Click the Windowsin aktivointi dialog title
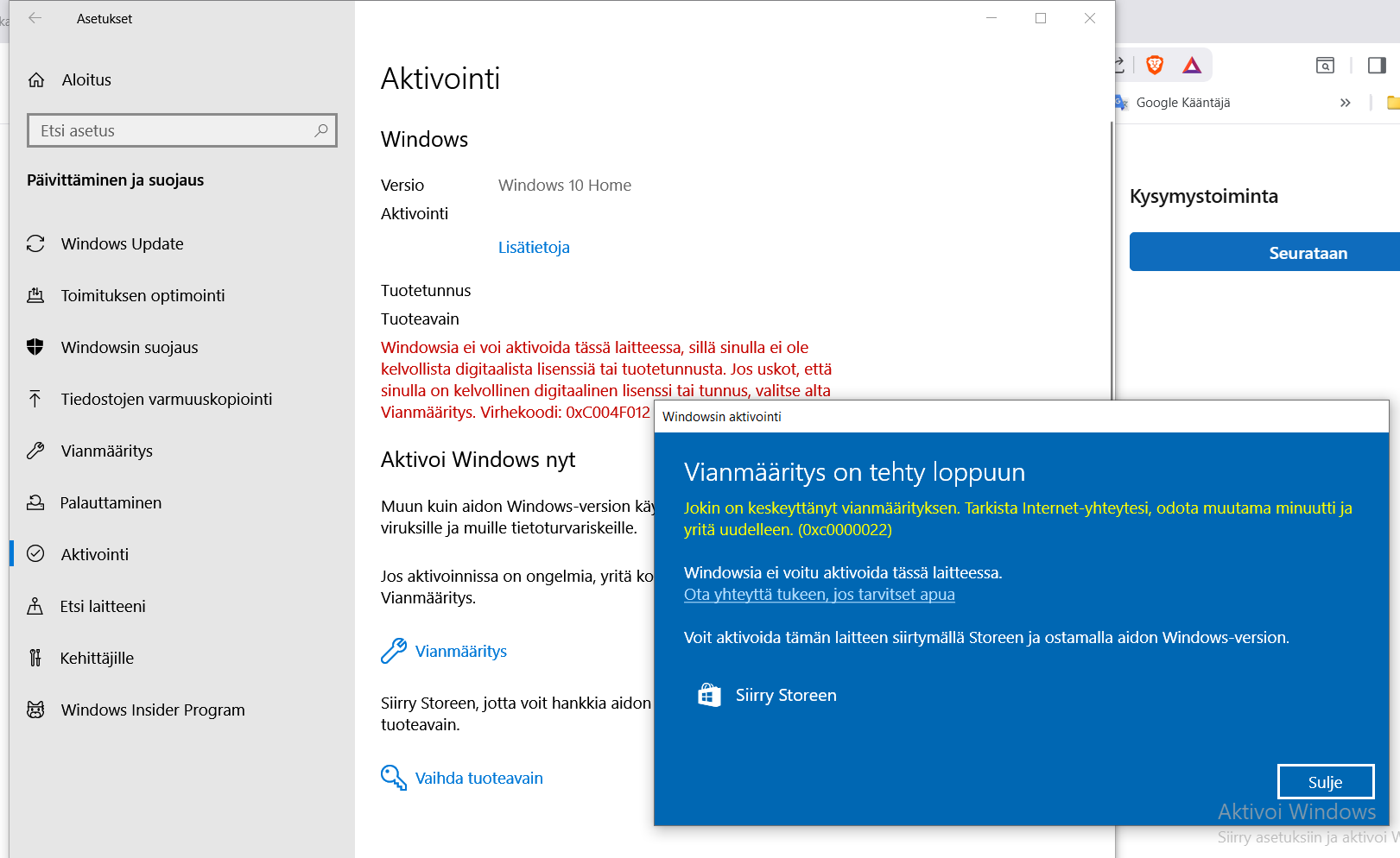This screenshot has width=1400, height=858. coord(722,416)
